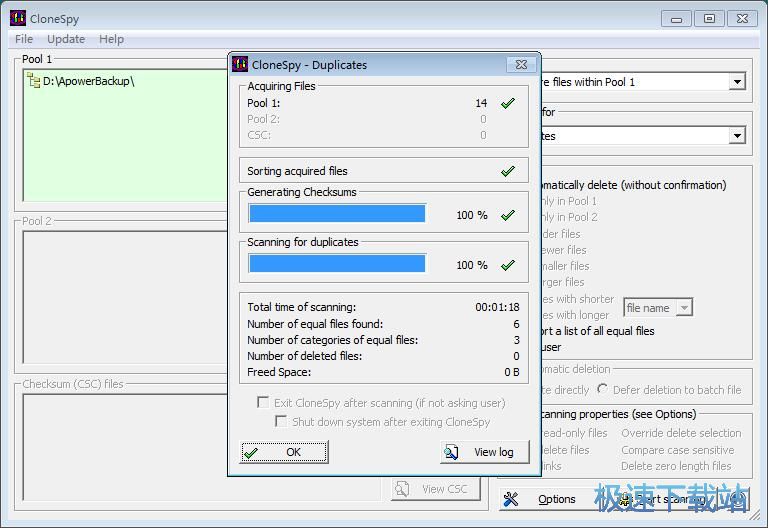Click the Options wrench and screwdriver icon
768x528 pixels.
point(510,499)
